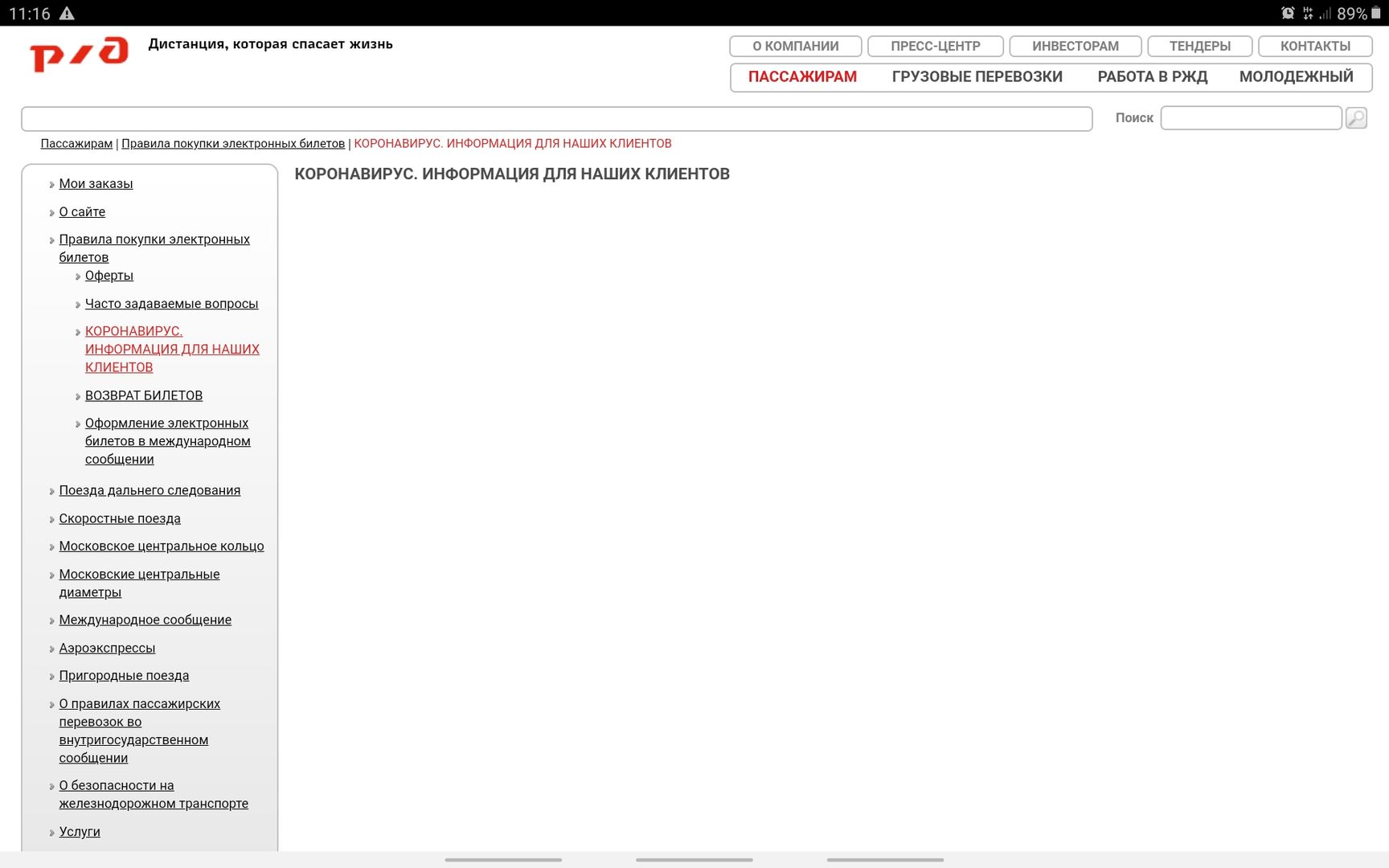Viewport: 1389px width, 868px height.
Task: Tap the battery indicator icon
Action: (1376, 14)
